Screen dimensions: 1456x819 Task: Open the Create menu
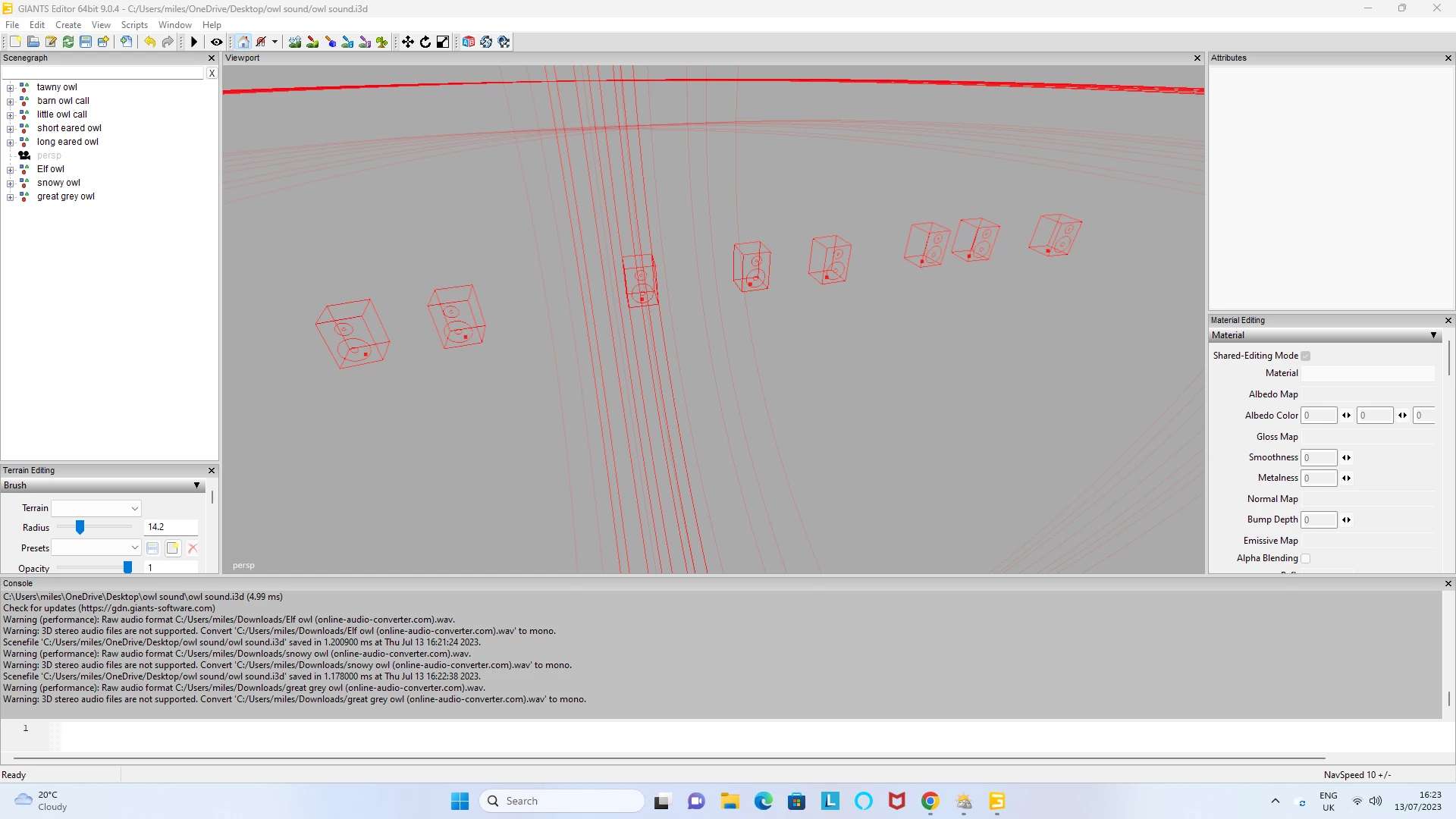click(68, 25)
